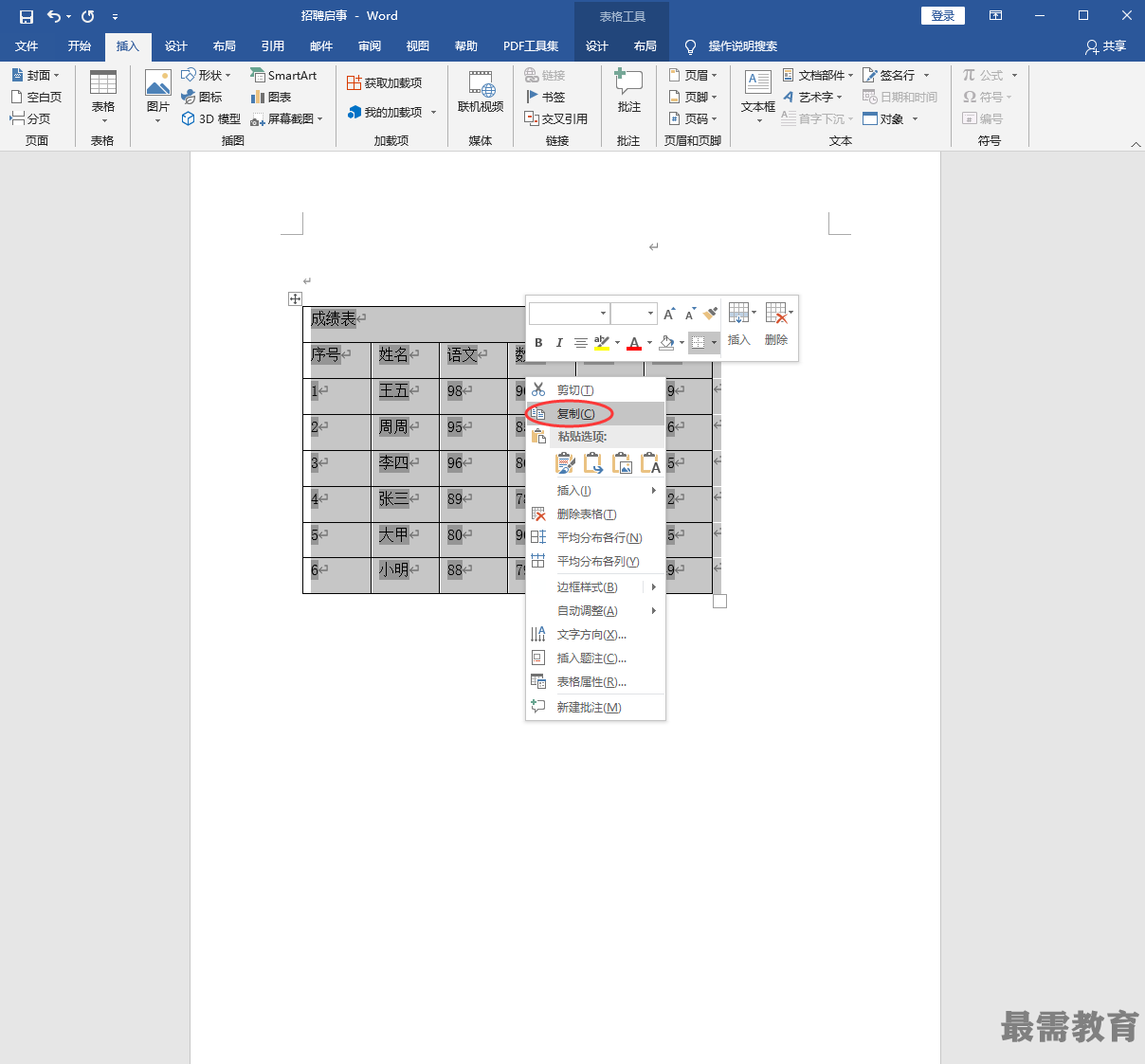Image resolution: width=1145 pixels, height=1064 pixels.
Task: Open Table Tools Design (设计) tab
Action: (597, 45)
